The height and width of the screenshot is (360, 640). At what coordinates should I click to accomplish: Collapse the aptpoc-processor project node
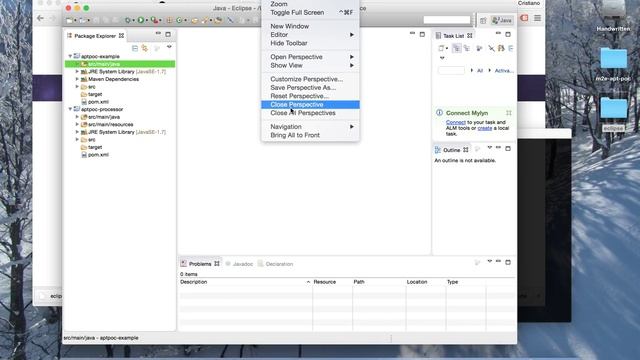(x=70, y=109)
